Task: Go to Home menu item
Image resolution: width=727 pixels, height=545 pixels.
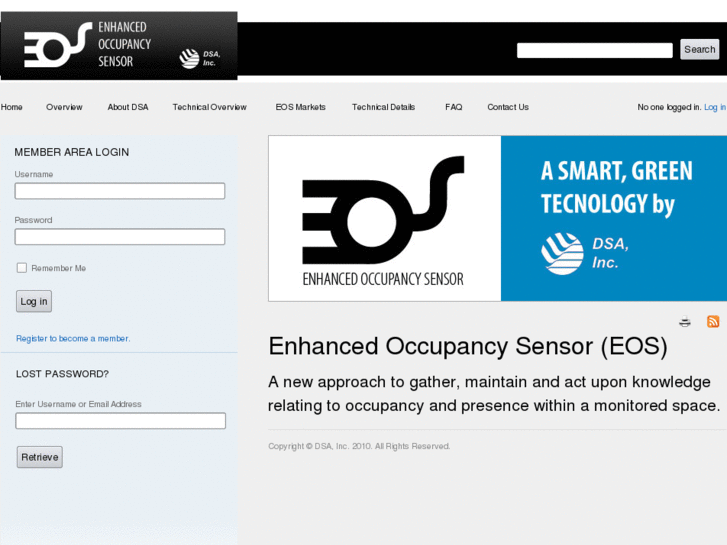Action: (x=12, y=107)
